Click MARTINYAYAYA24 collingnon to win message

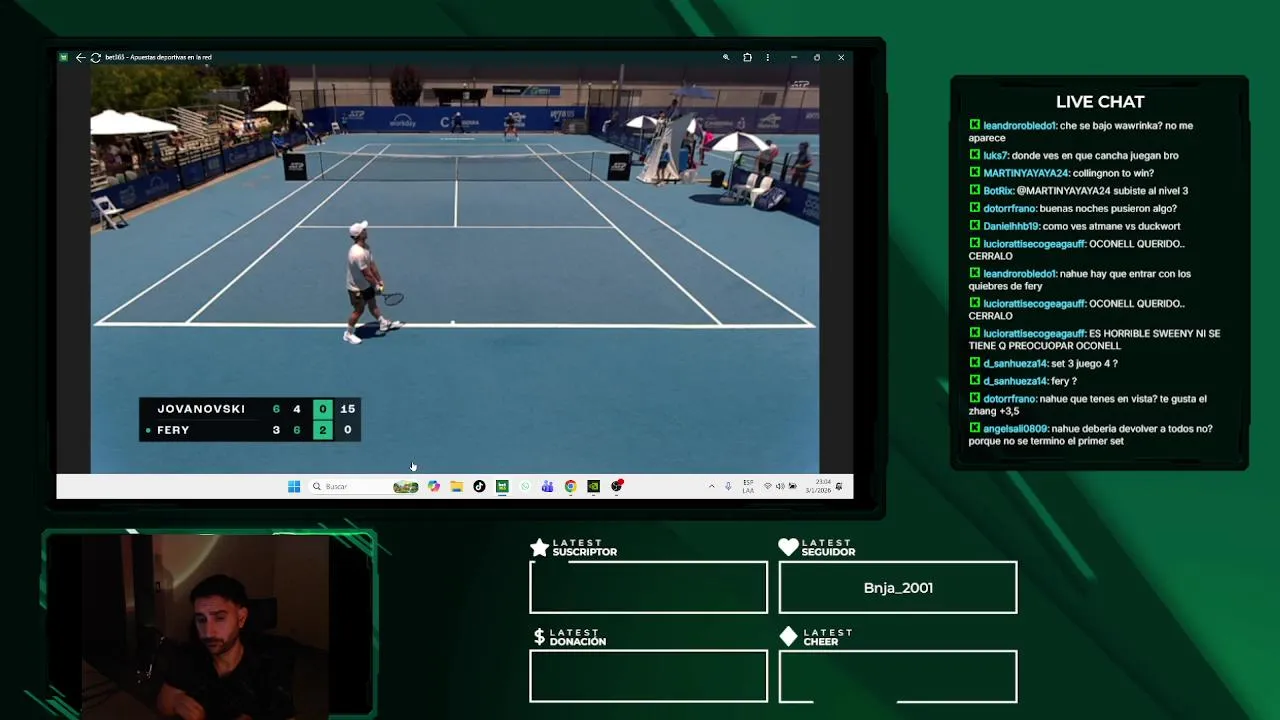click(x=1062, y=173)
